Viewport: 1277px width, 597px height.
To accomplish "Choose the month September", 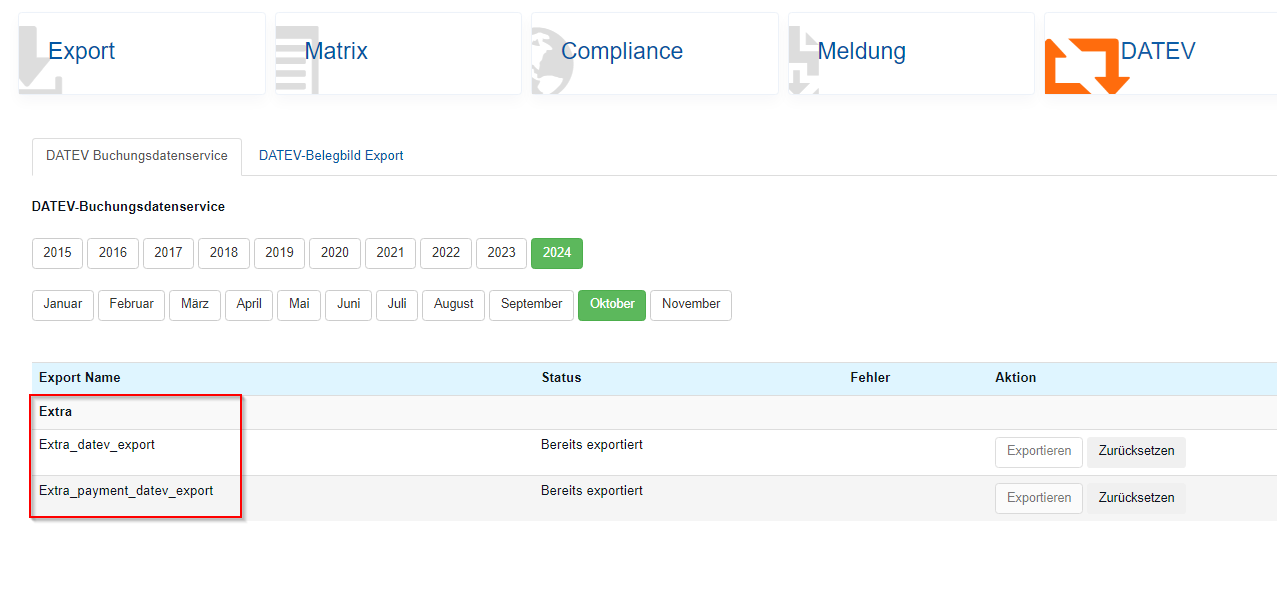I will tap(532, 305).
